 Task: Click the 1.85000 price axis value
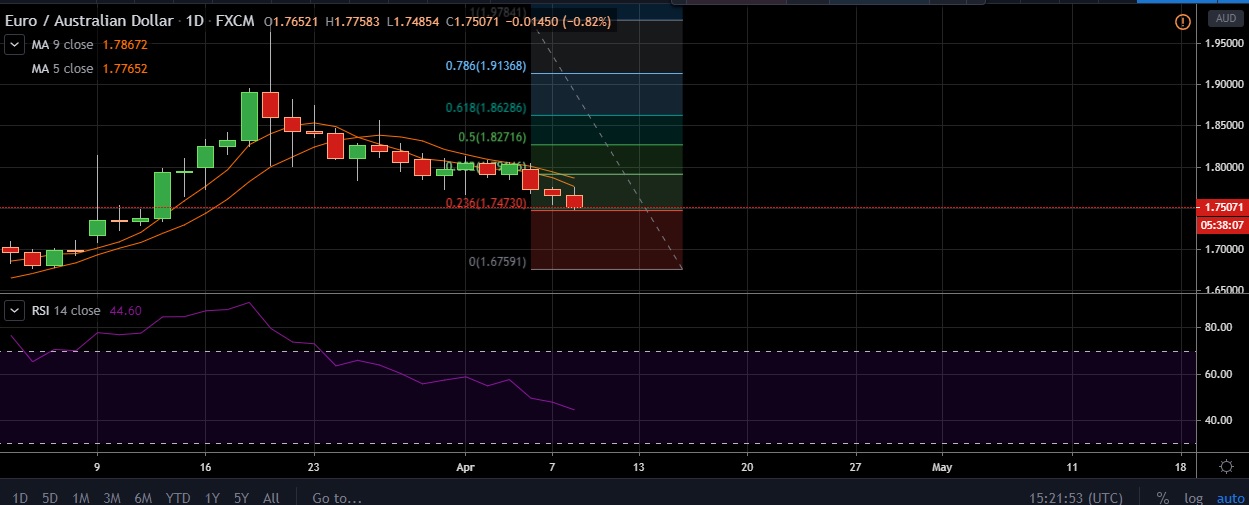1223,126
